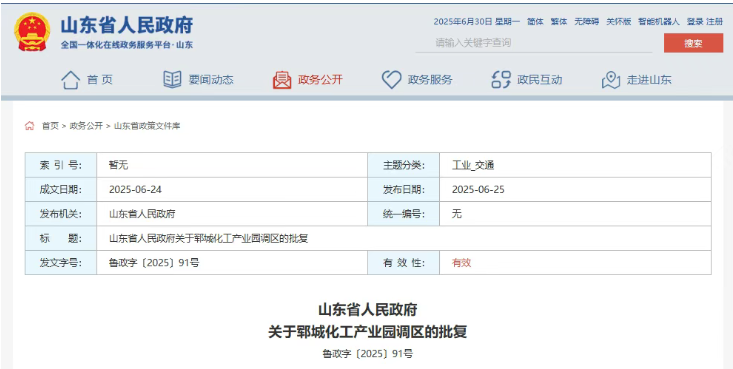Click the red 有效 validity status
Image resolution: width=733 pixels, height=369 pixels.
pyautogui.click(x=461, y=263)
